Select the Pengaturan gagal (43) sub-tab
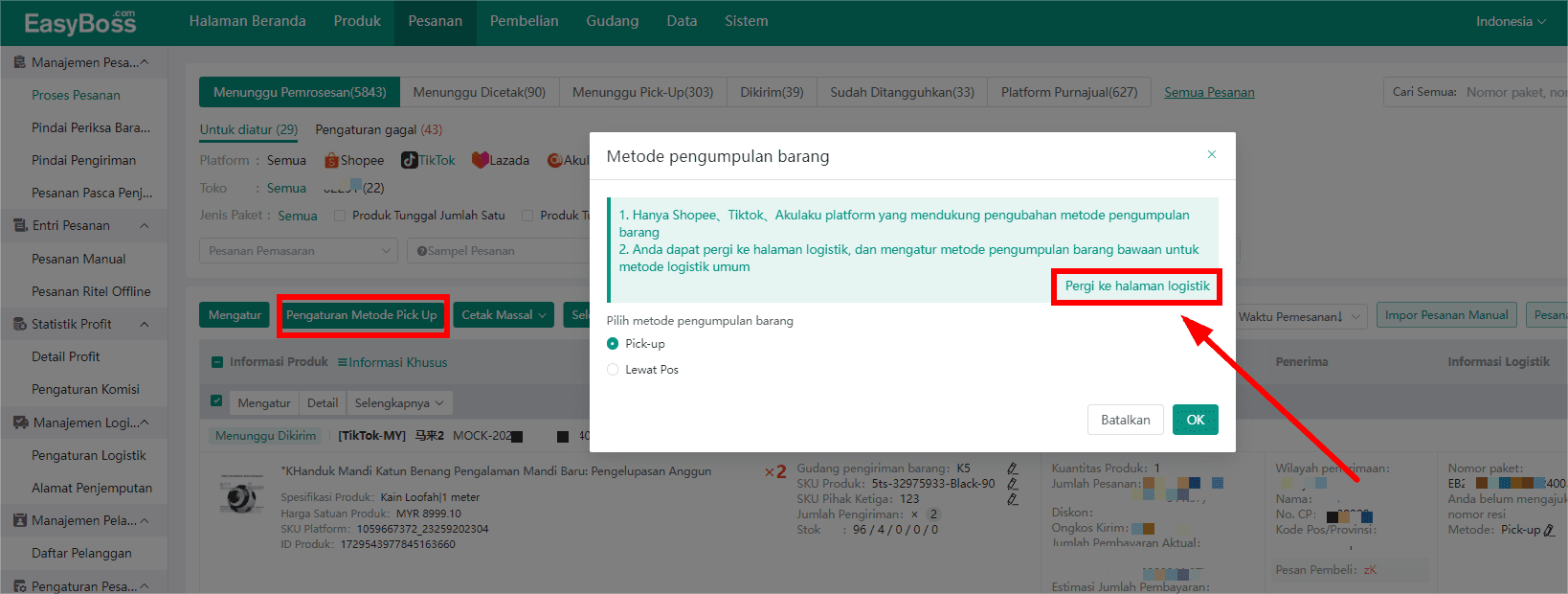 379,129
